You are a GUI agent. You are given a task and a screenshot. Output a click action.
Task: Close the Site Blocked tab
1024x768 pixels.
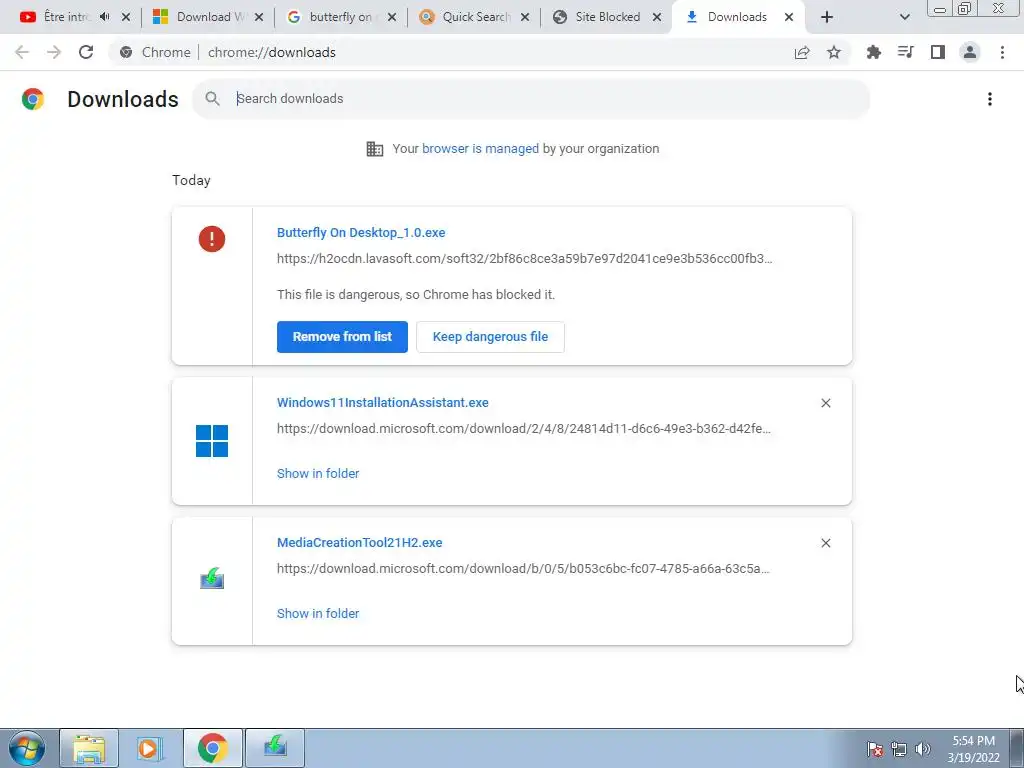coord(657,17)
